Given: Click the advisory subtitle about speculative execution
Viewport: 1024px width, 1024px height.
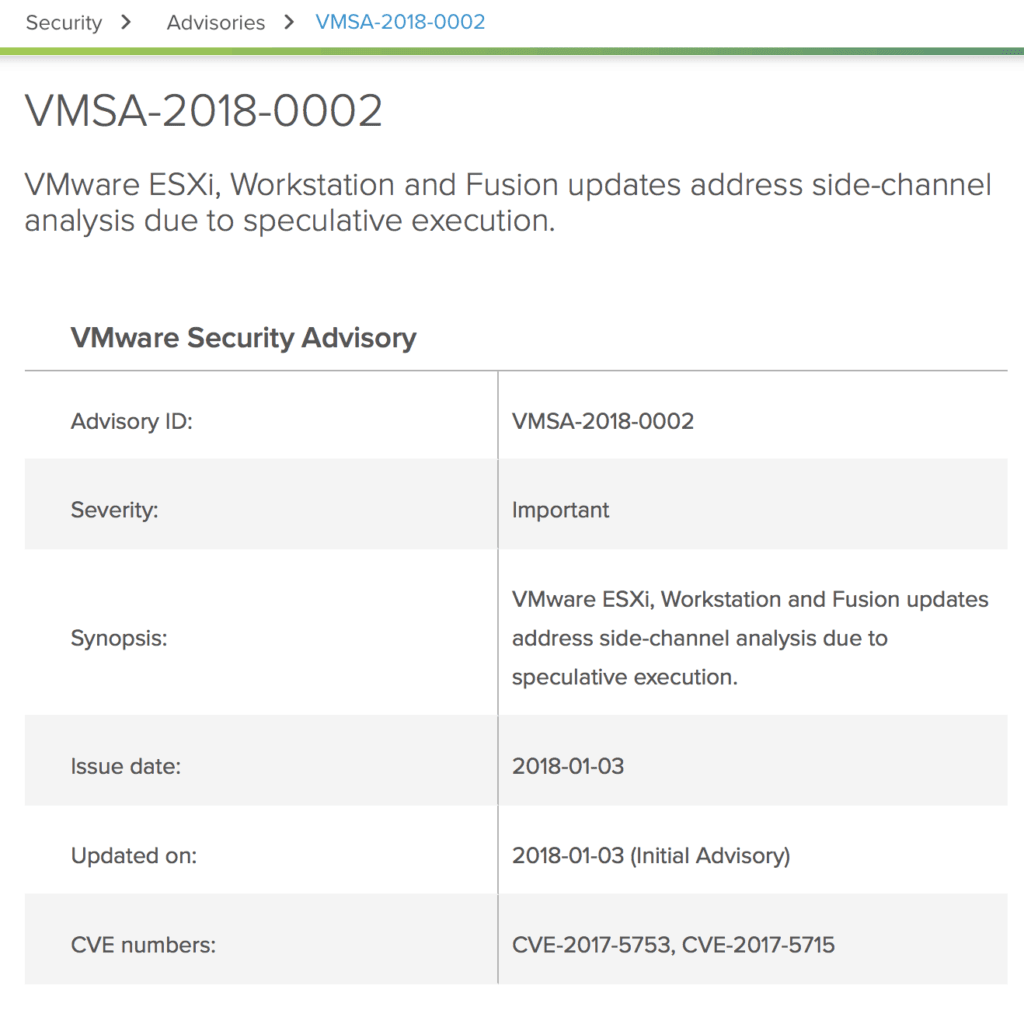Looking at the screenshot, I should tap(507, 202).
